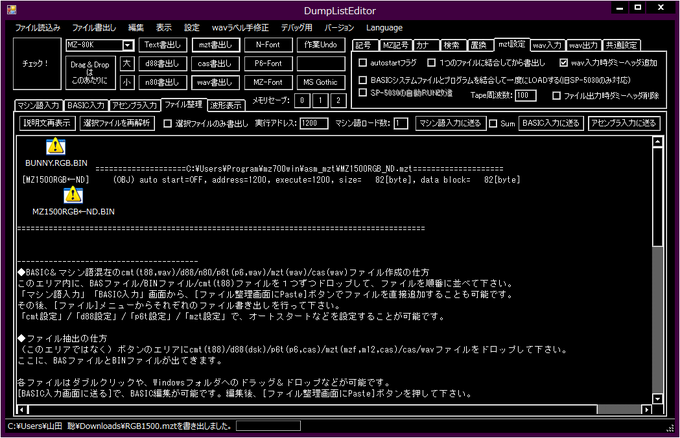This screenshot has width=680, height=438.
Task: Uncheck wav入力時ダミーヘッダ追加 option
Action: (563, 63)
